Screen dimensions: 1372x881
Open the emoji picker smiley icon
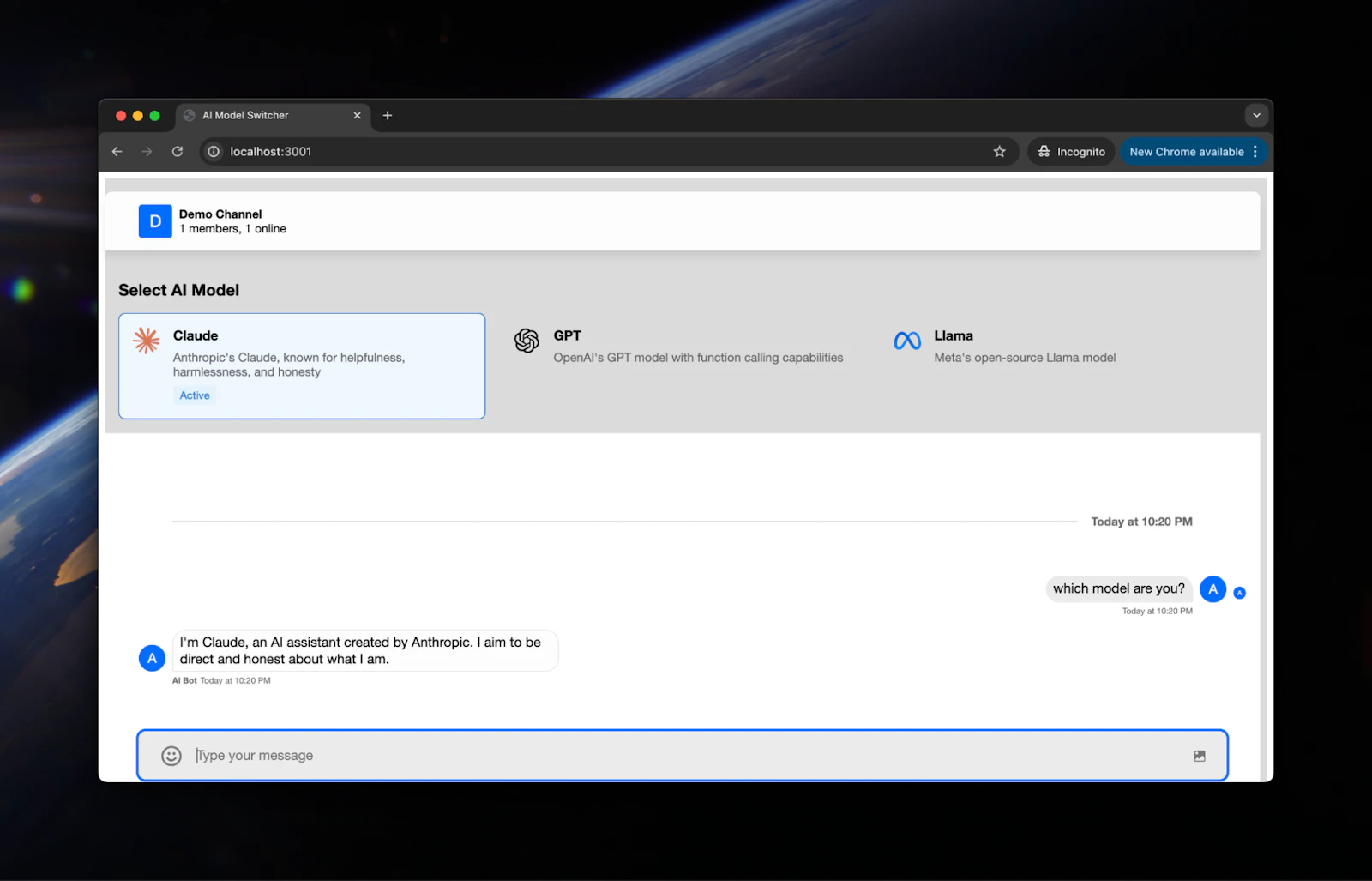(171, 756)
